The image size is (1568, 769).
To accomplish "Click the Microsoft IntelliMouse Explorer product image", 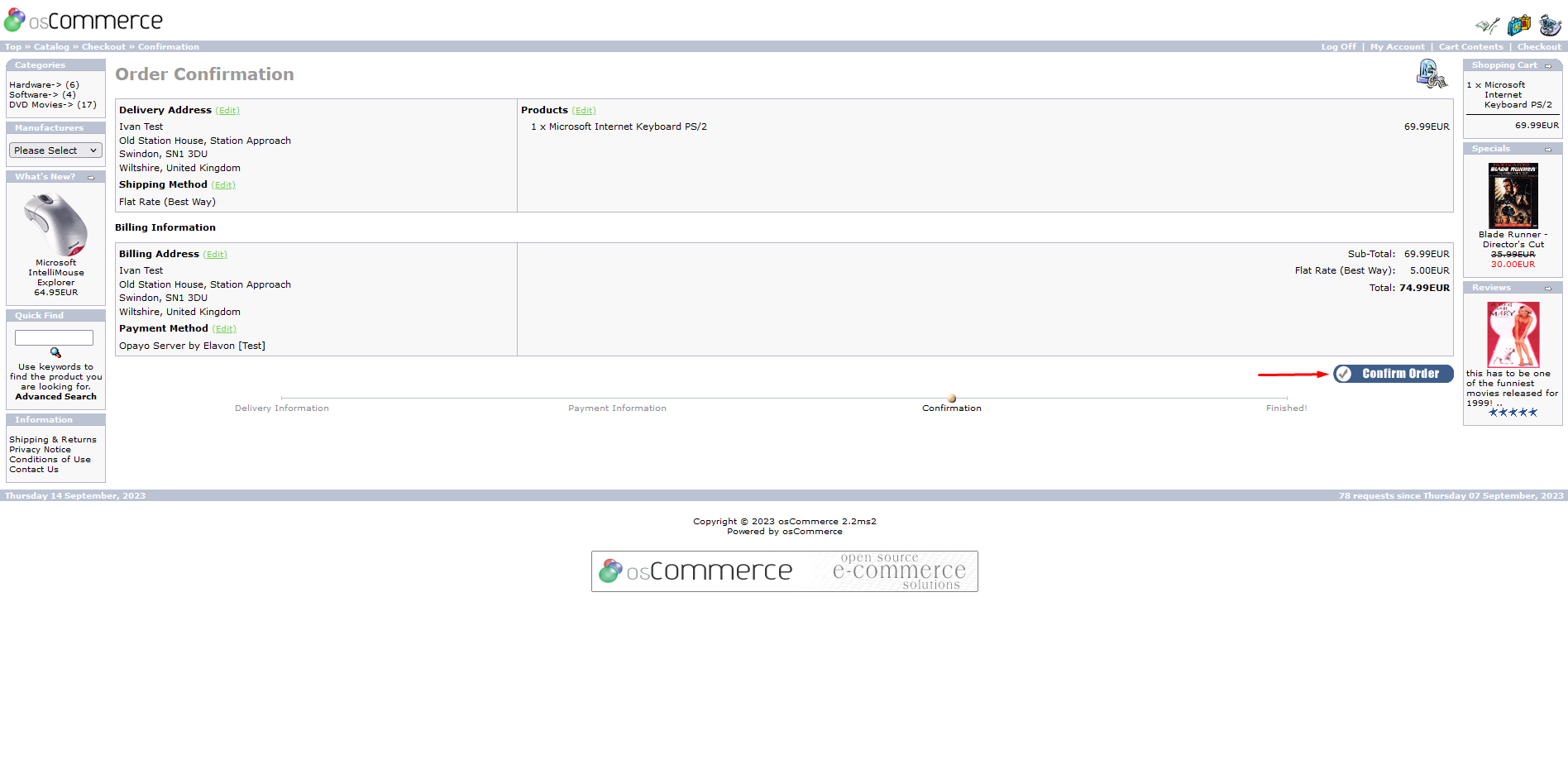I will pos(55,224).
